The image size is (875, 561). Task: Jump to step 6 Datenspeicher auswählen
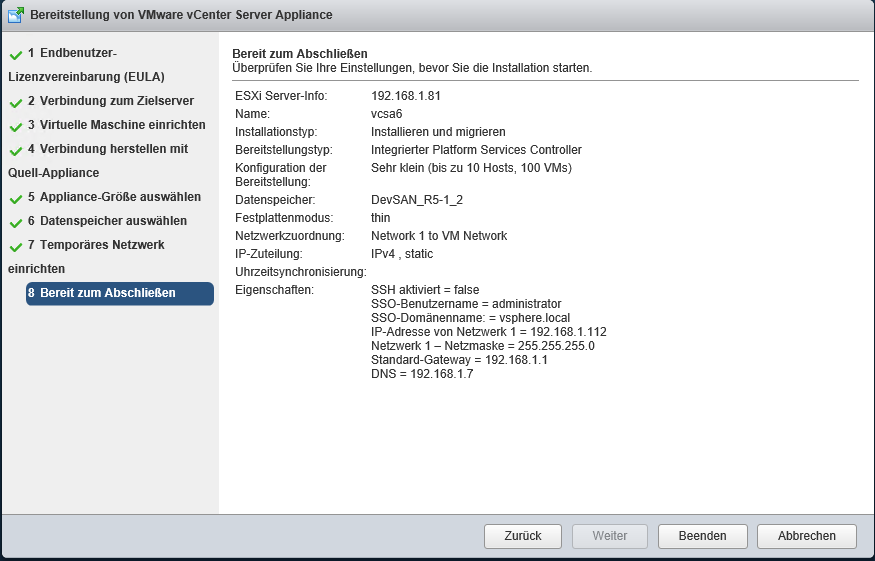[x=108, y=221]
